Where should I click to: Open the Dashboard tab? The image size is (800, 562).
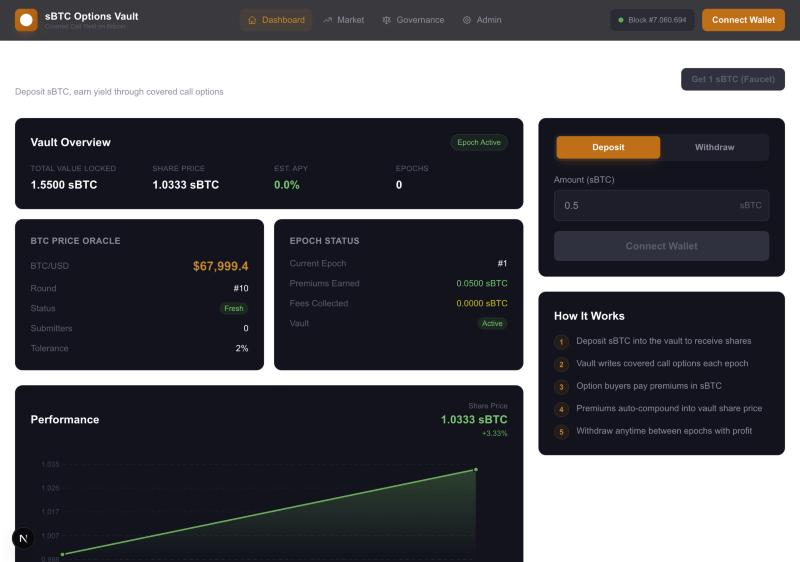coord(276,20)
